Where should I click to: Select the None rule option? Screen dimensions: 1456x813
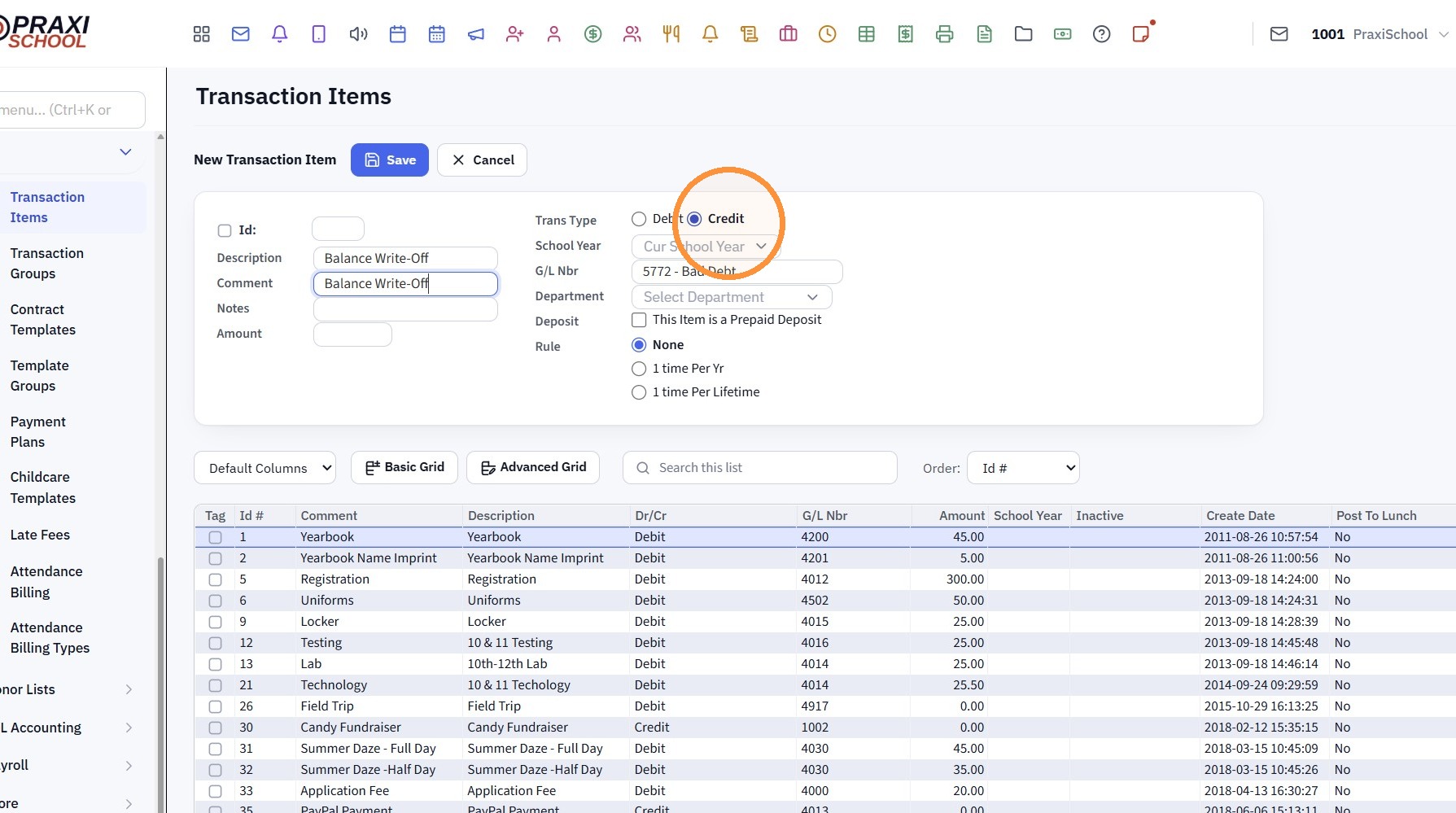tap(640, 345)
